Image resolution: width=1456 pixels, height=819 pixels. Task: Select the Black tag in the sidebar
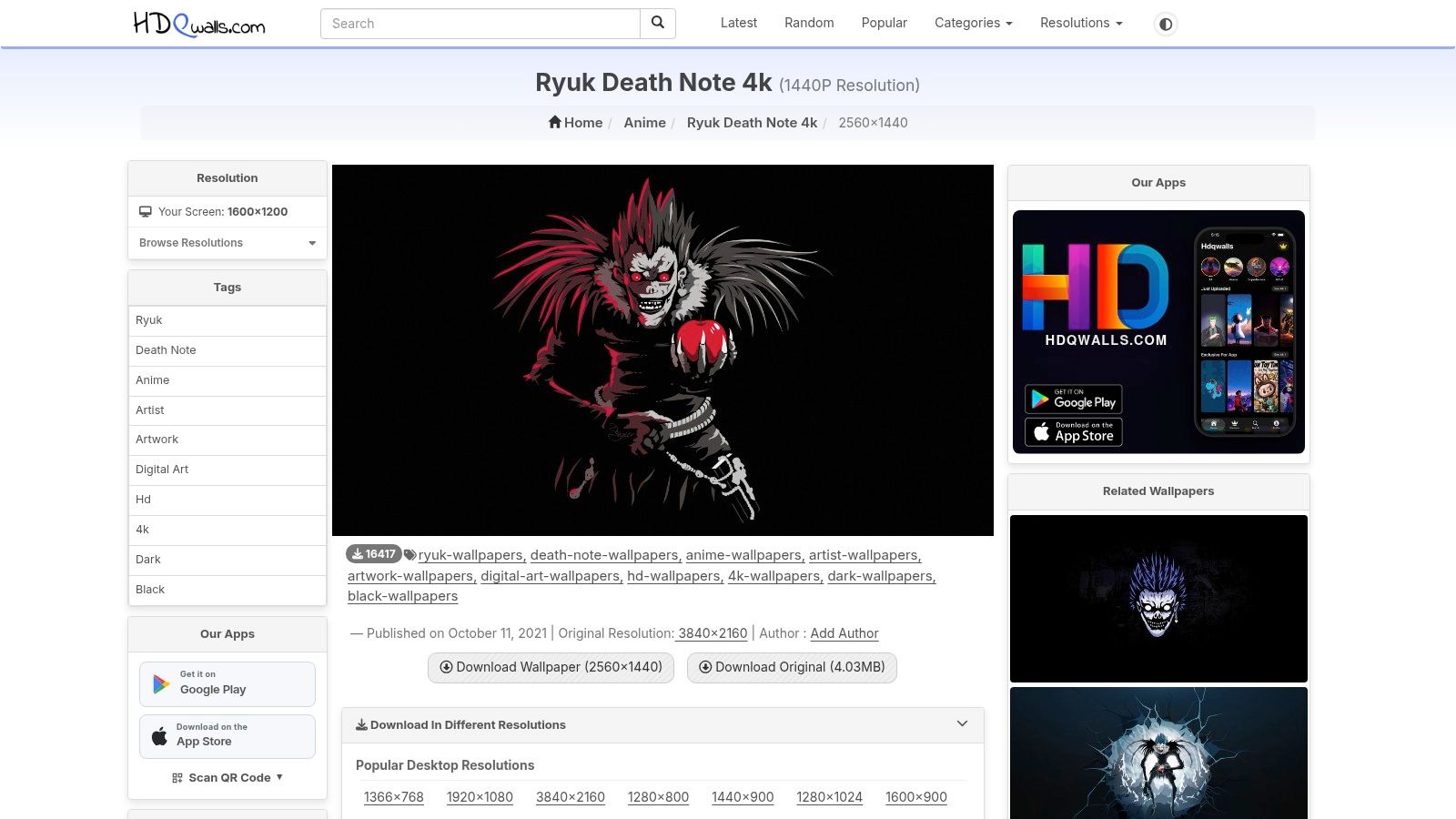click(227, 590)
